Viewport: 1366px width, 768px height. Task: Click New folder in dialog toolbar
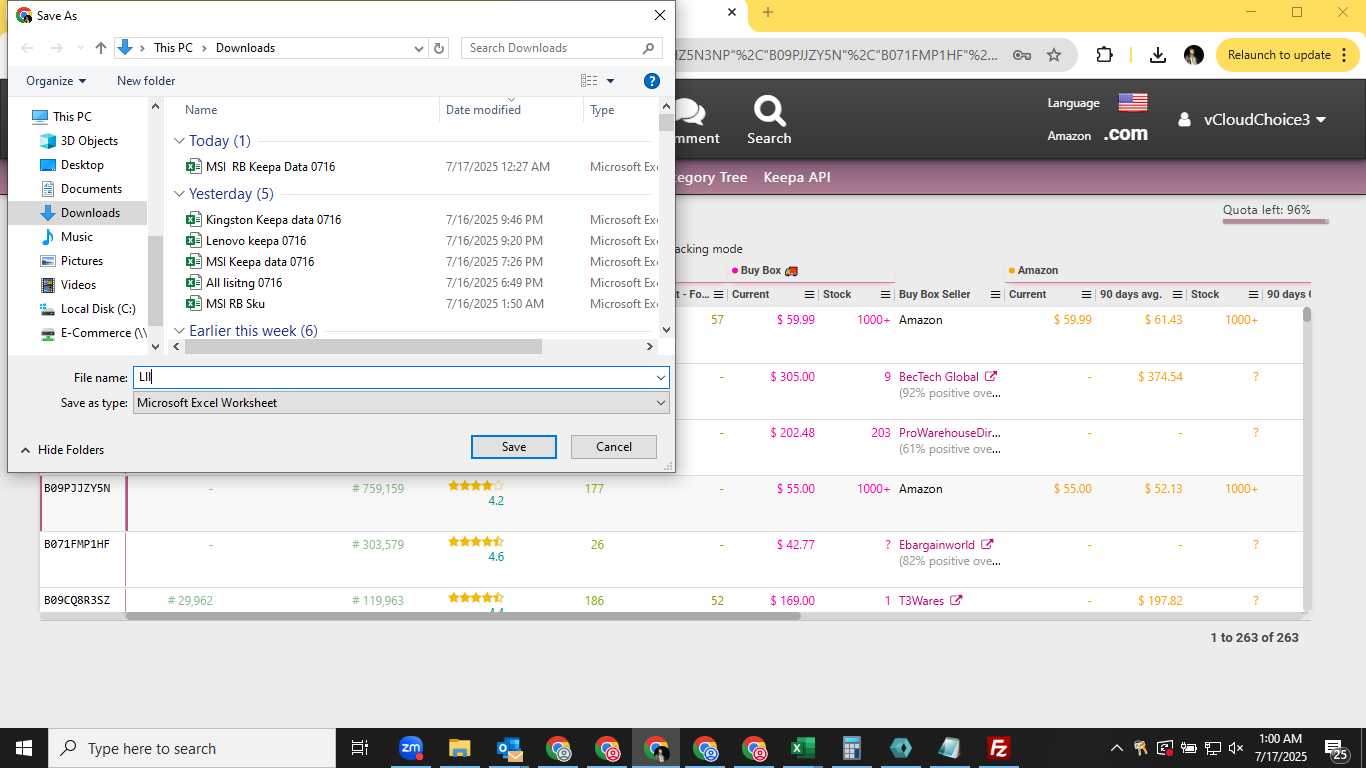146,81
